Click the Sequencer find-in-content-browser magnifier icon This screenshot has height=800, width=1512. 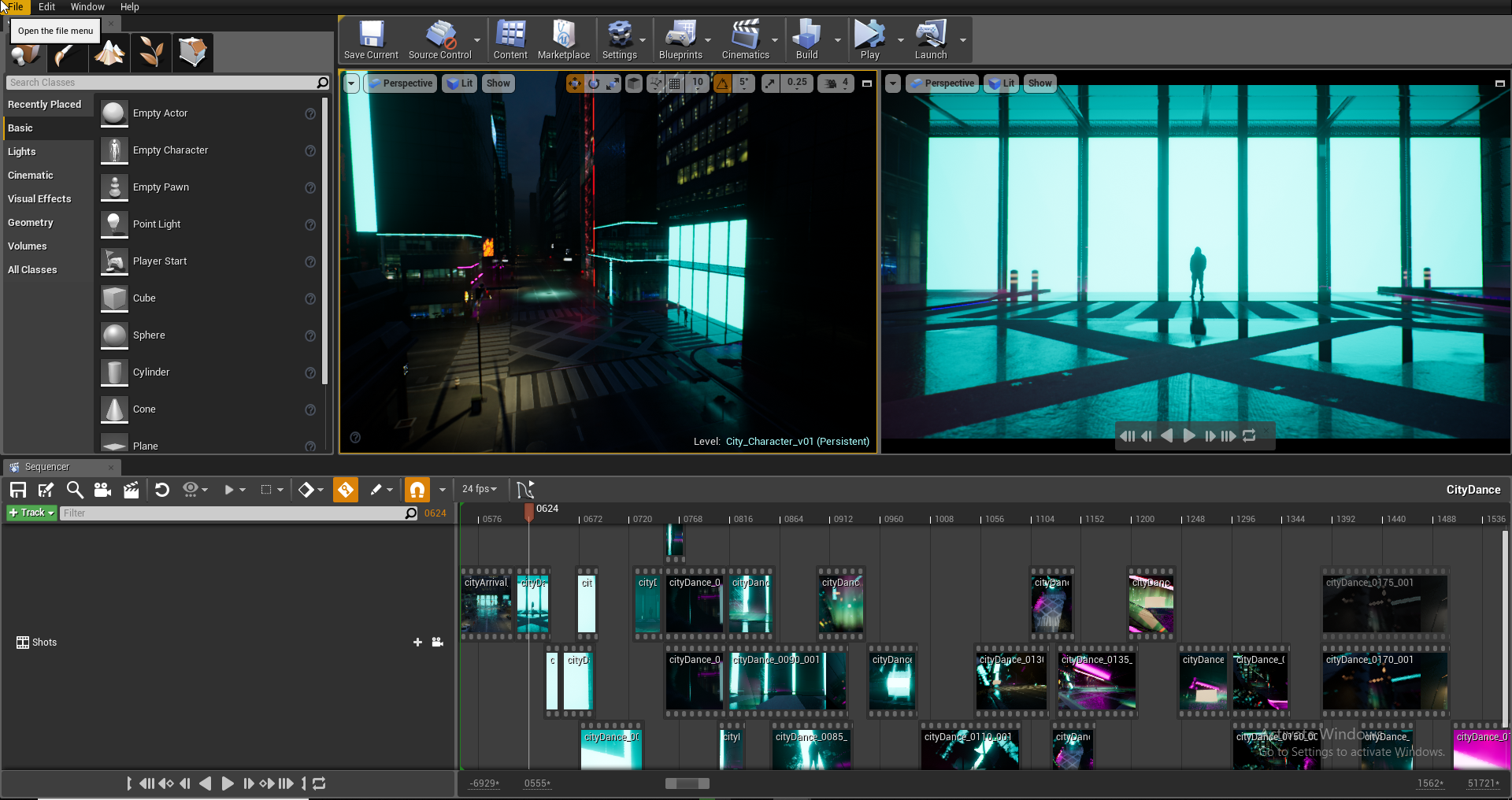(75, 490)
